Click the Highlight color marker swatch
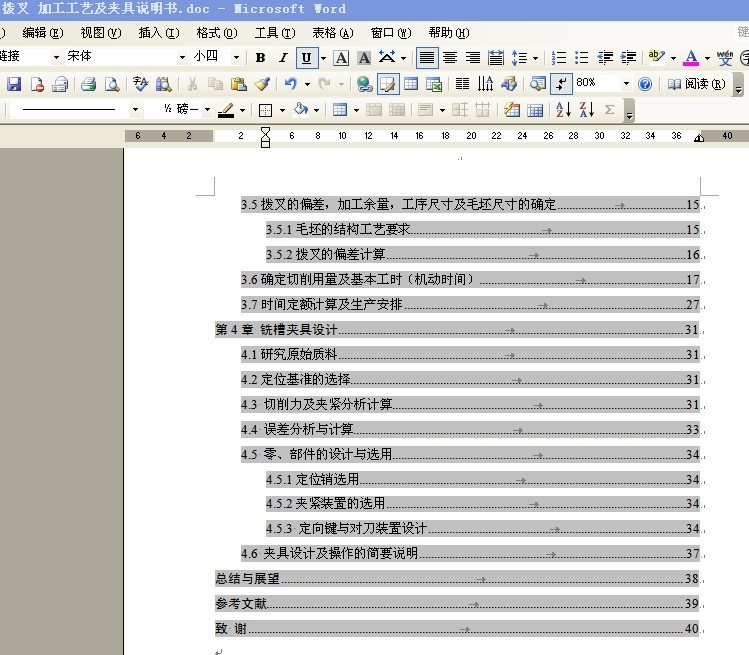This screenshot has width=749, height=655. [657, 58]
